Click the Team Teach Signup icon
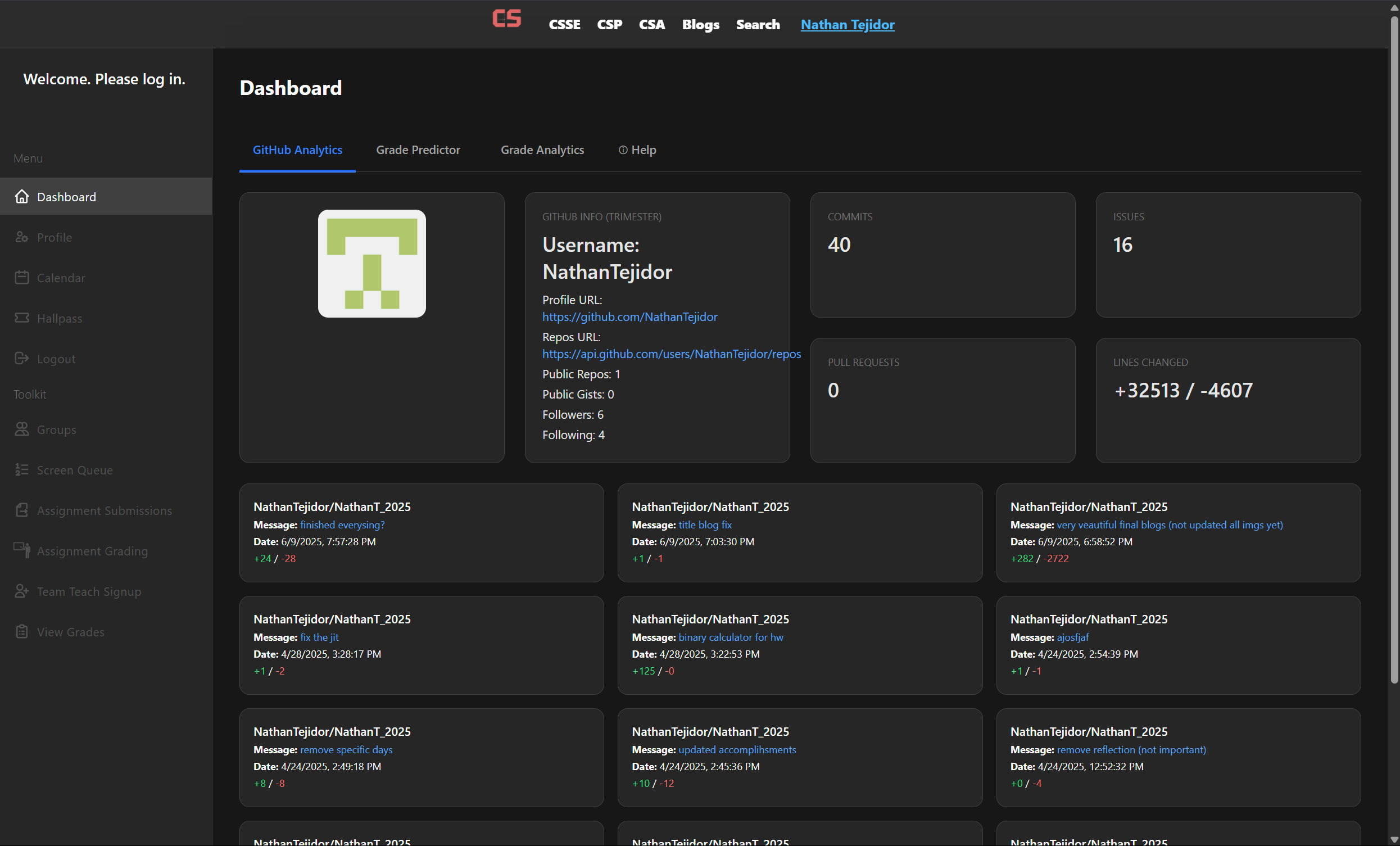Screen dimensions: 1400x846 coord(21,591)
